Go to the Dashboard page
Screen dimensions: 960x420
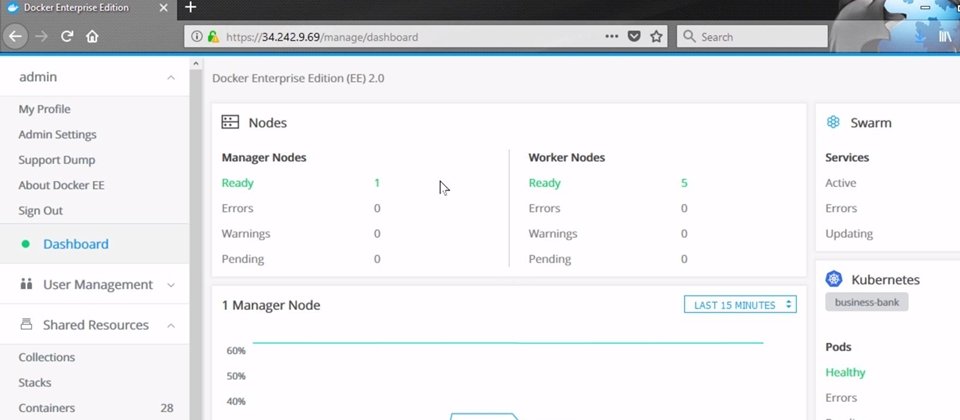[76, 244]
